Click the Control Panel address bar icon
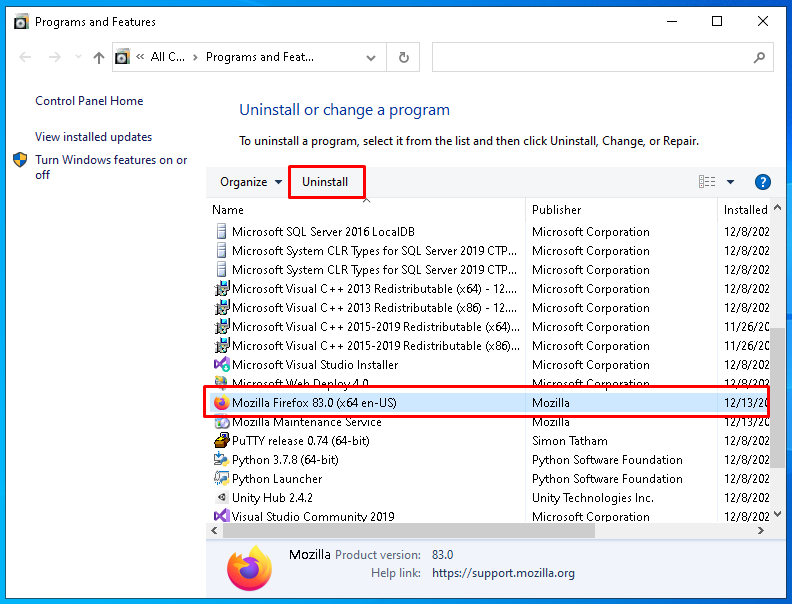The height and width of the screenshot is (604, 792). [122, 57]
